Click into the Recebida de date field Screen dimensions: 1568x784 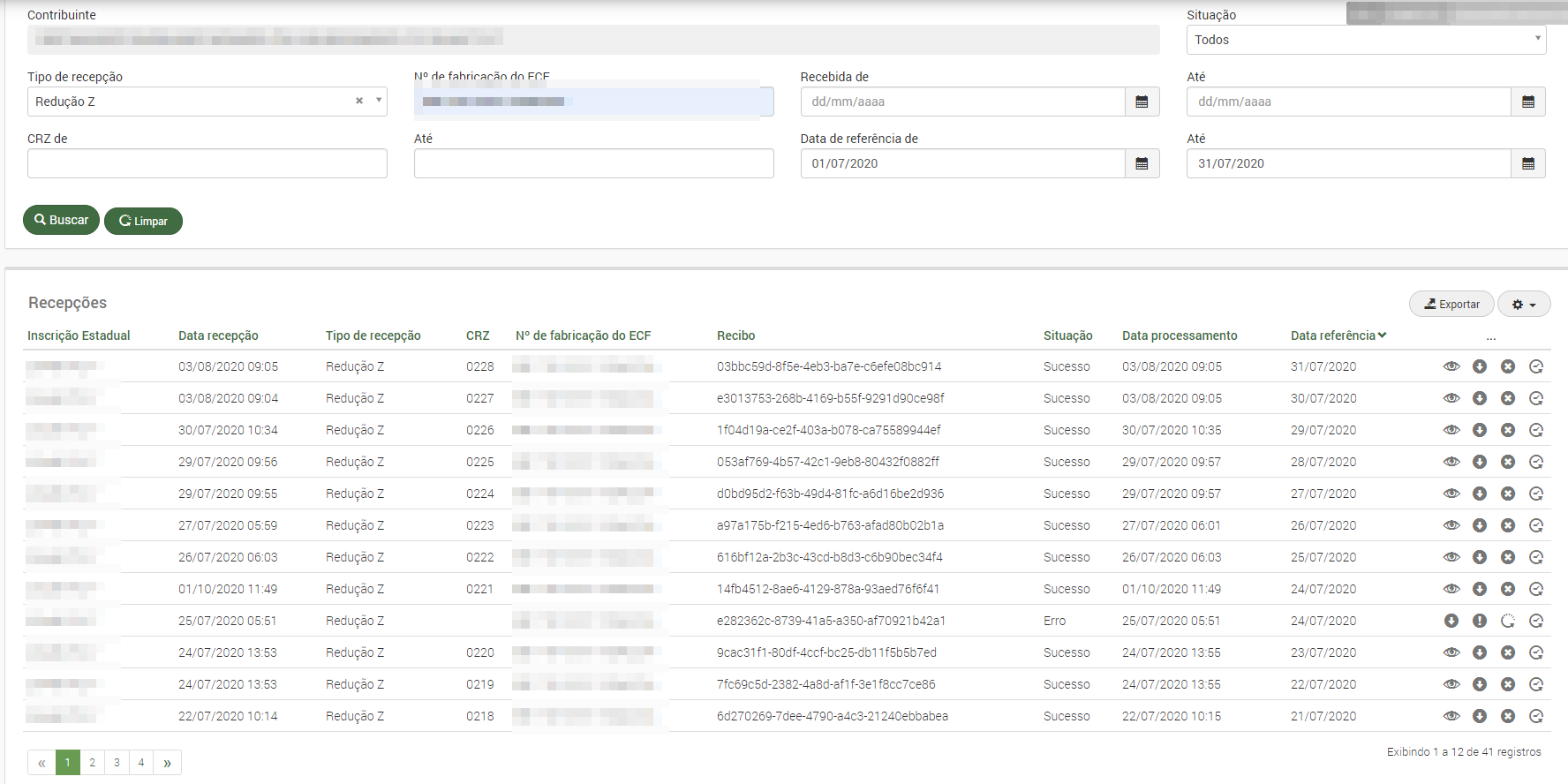tap(963, 102)
